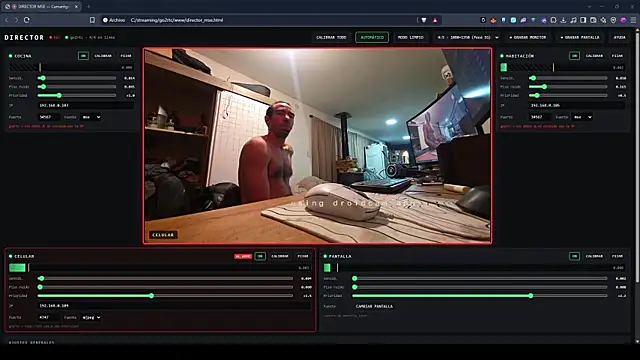Open the tab search chevron in title bar
Screen dimensions: 640x360
pyautogui.click(x=589, y=7)
